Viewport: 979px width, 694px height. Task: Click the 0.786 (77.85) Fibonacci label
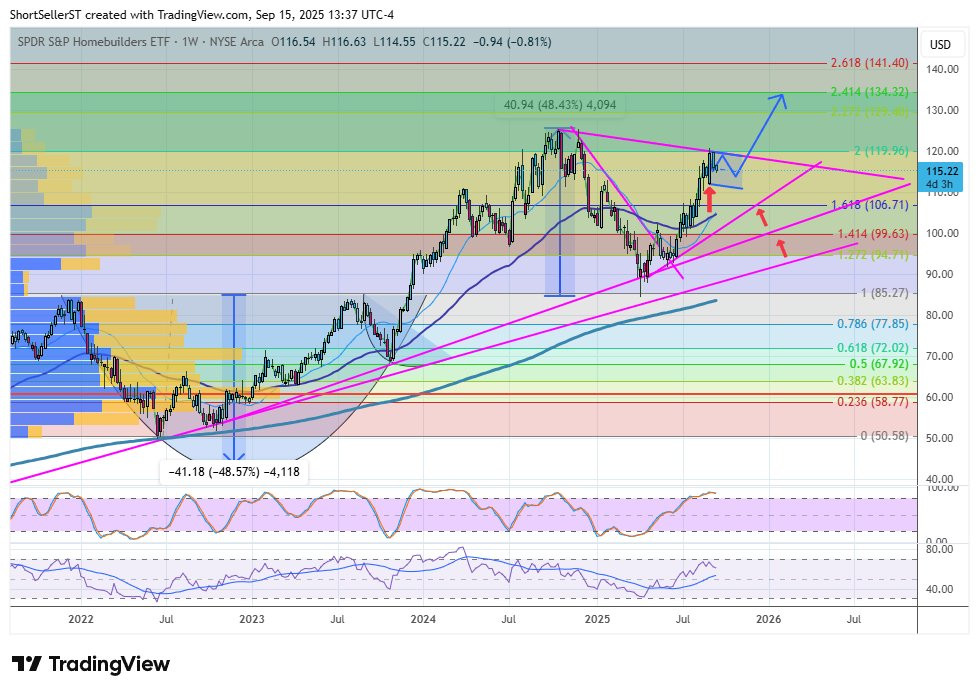(x=872, y=324)
